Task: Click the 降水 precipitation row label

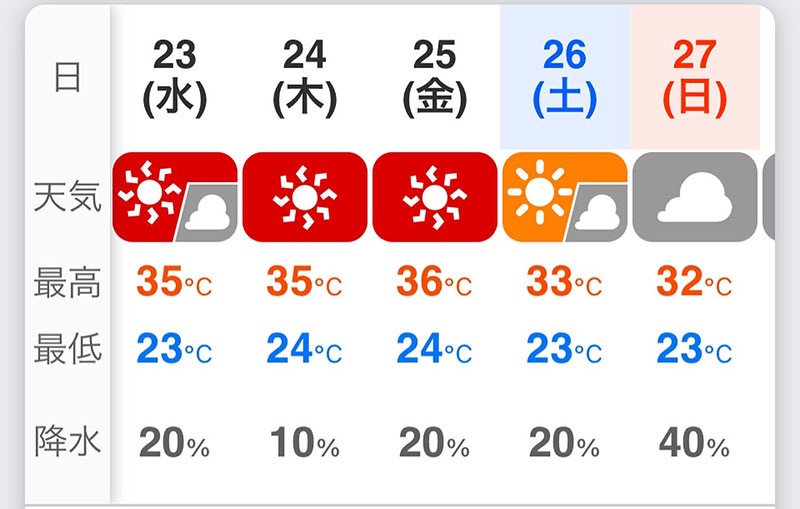Action: click(67, 441)
